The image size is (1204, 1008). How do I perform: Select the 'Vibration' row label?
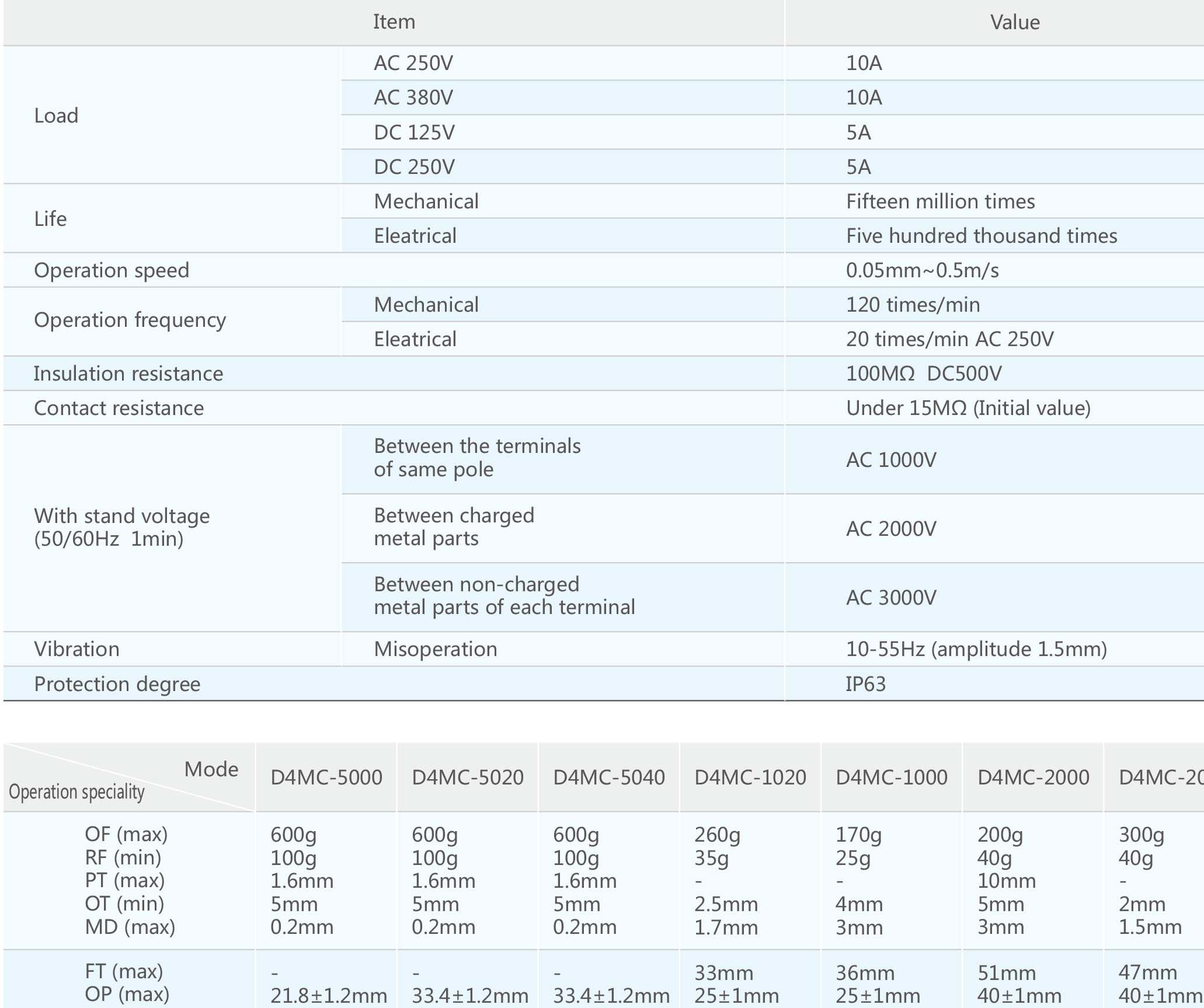(76, 649)
